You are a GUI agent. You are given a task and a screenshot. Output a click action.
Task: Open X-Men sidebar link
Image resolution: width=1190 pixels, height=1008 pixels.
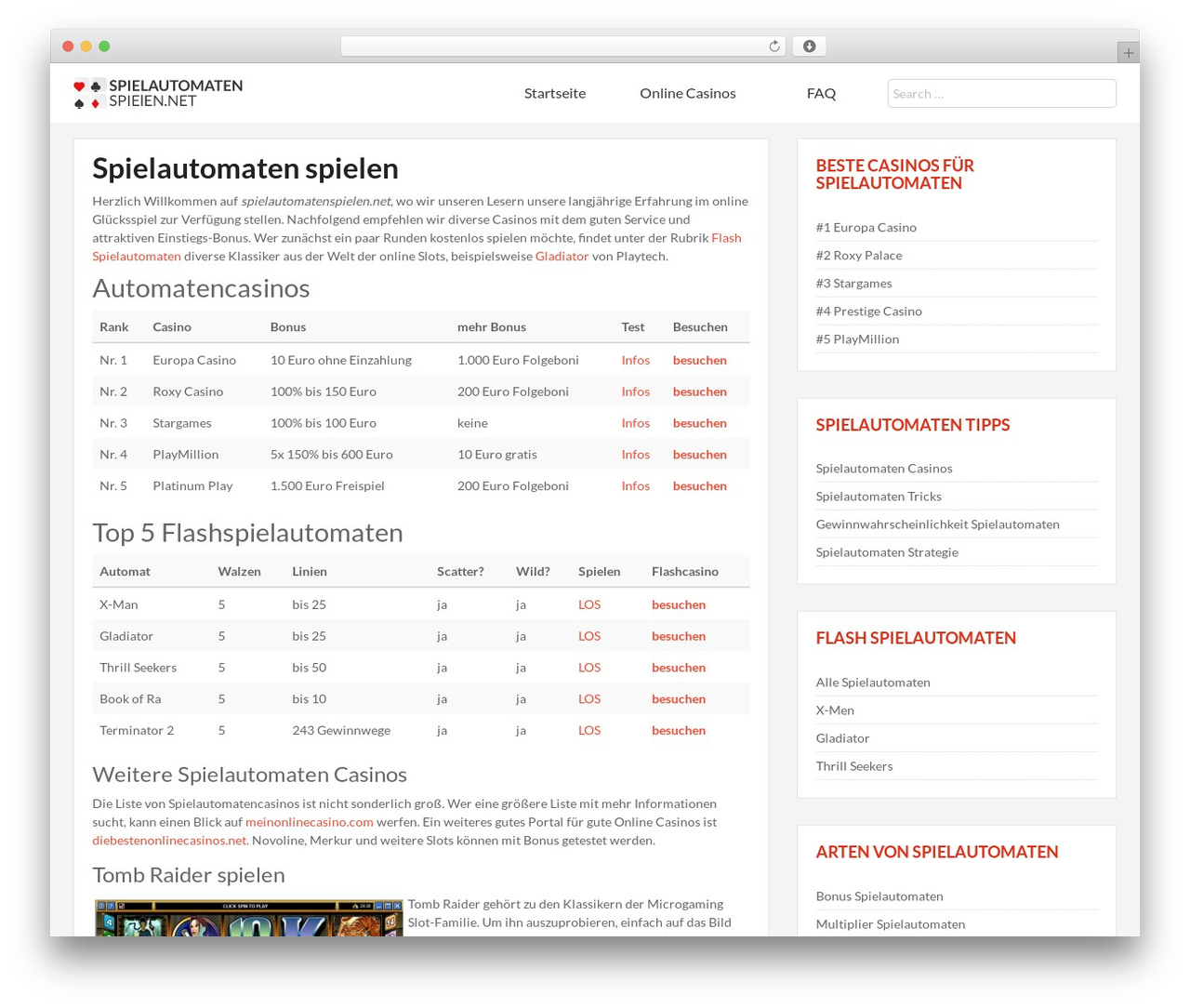pos(835,710)
